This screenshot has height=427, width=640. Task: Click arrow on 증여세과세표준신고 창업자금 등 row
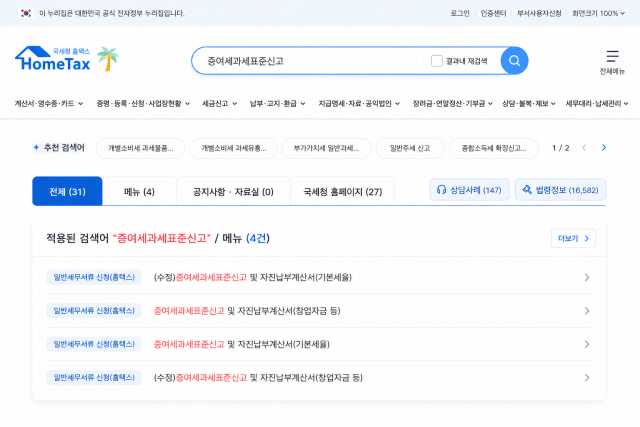coord(587,311)
